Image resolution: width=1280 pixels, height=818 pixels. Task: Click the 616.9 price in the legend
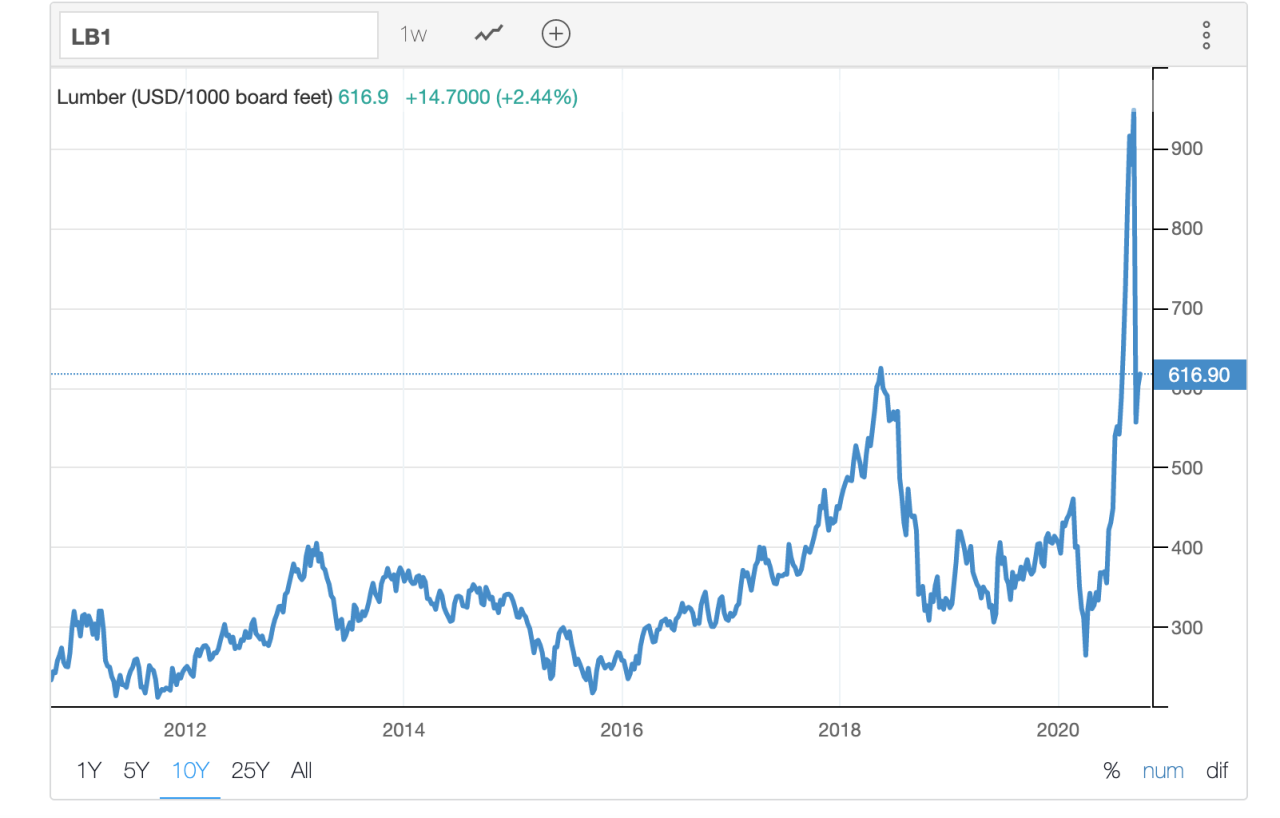pyautogui.click(x=363, y=97)
